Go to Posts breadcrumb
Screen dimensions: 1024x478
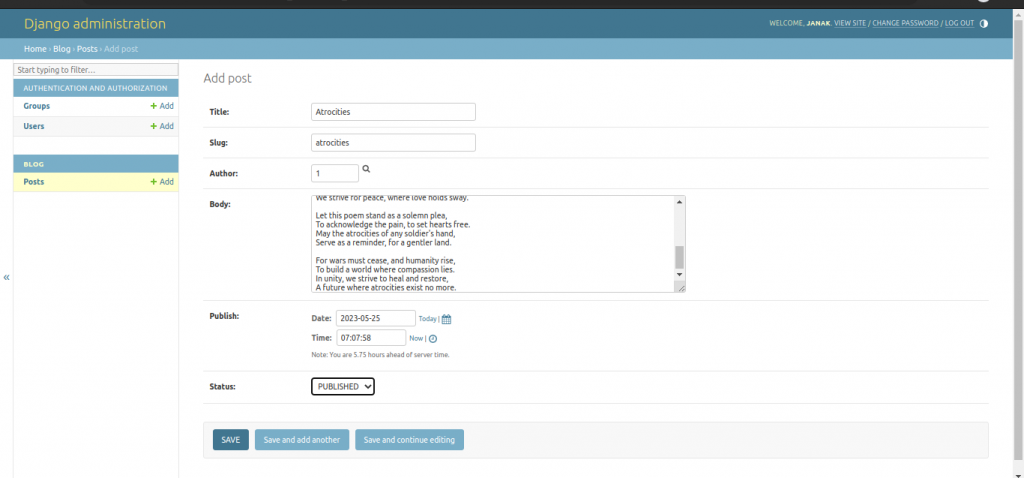[88, 49]
